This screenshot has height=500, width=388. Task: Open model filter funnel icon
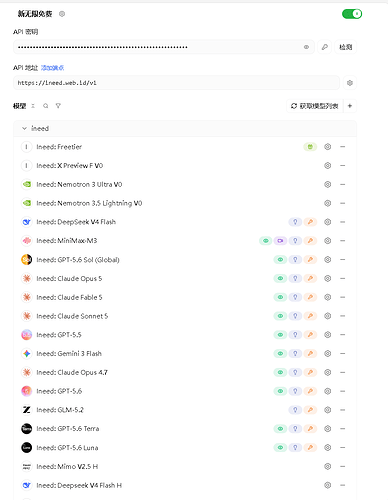click(x=58, y=106)
